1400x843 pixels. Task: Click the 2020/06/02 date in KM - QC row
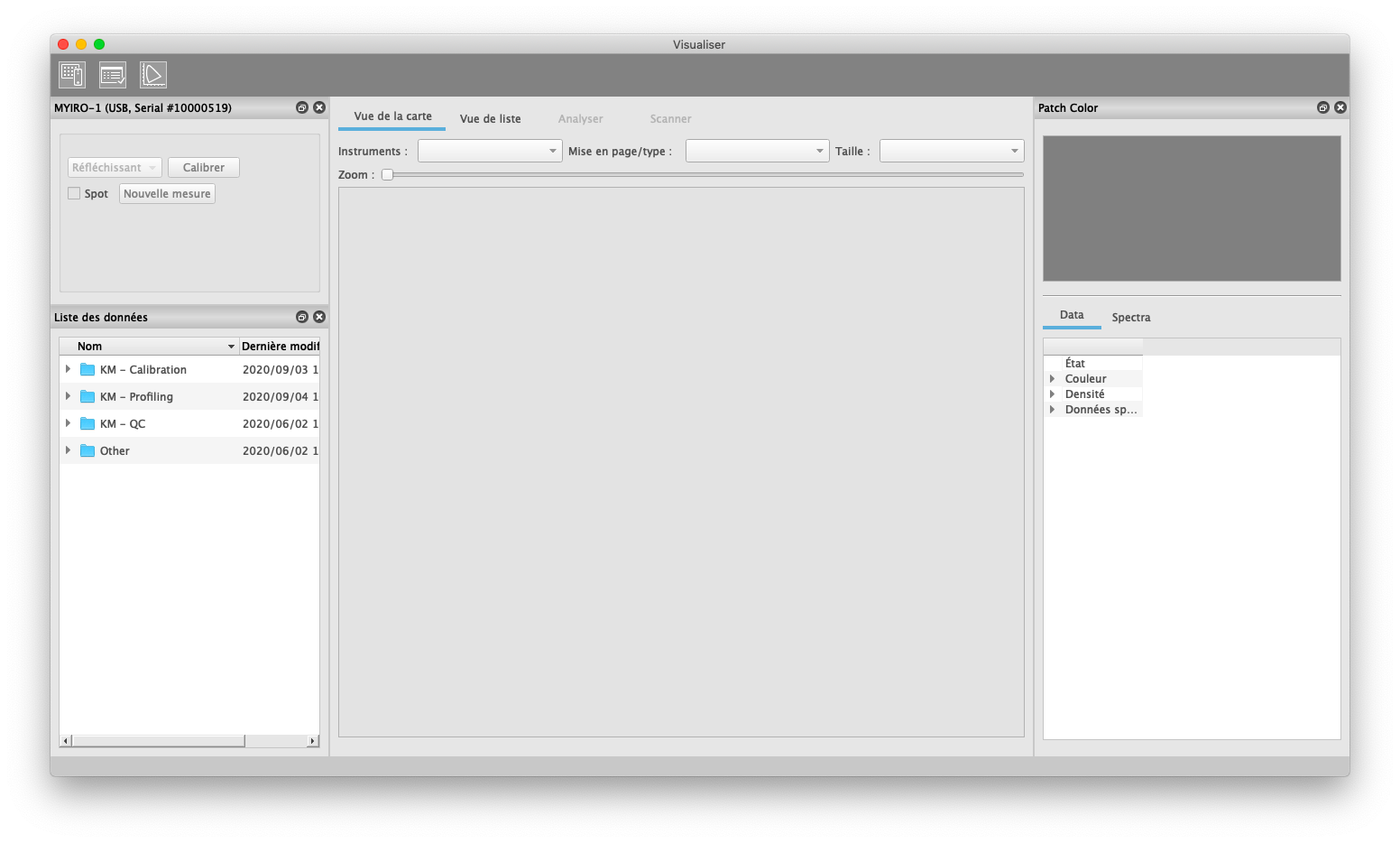tap(280, 424)
